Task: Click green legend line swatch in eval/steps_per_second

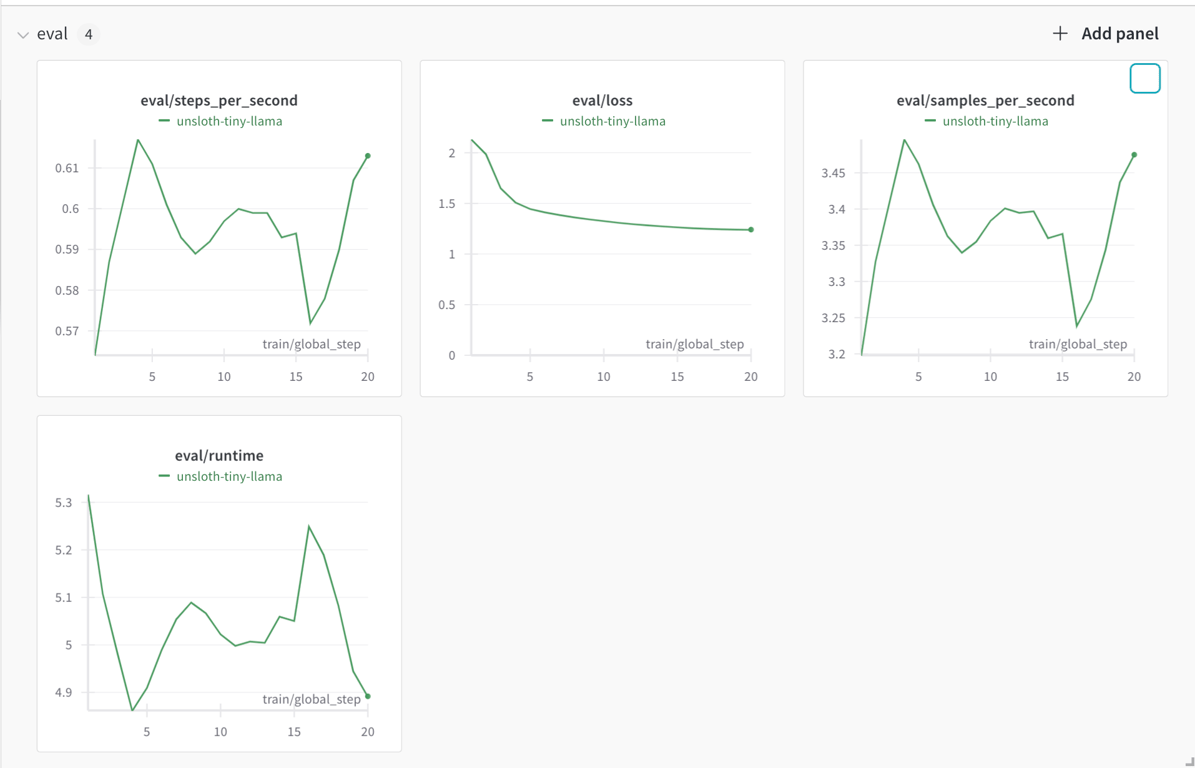Action: (x=164, y=120)
